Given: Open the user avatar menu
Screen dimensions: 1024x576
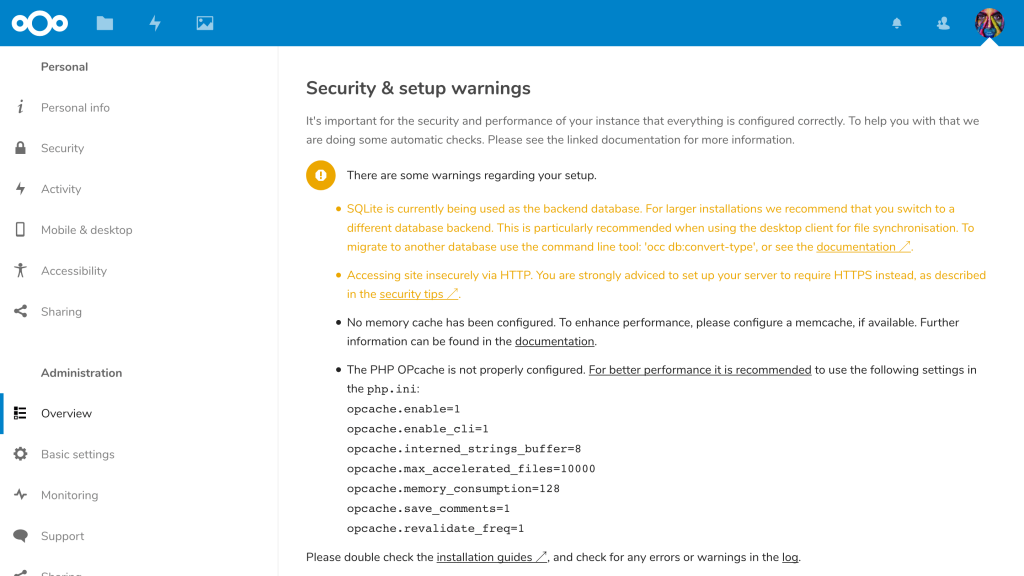Looking at the screenshot, I should click(989, 23).
